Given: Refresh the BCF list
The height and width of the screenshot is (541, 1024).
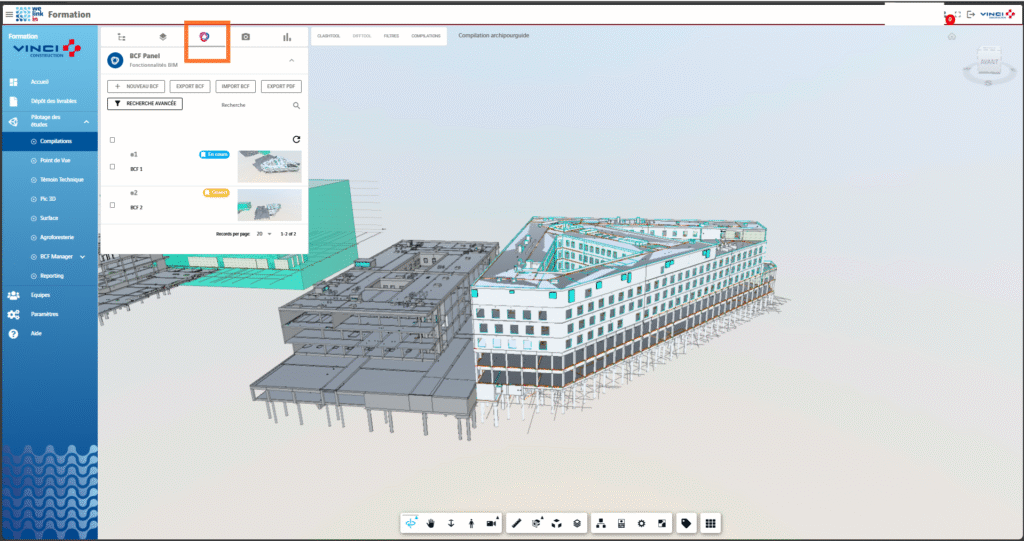Looking at the screenshot, I should pos(296,140).
